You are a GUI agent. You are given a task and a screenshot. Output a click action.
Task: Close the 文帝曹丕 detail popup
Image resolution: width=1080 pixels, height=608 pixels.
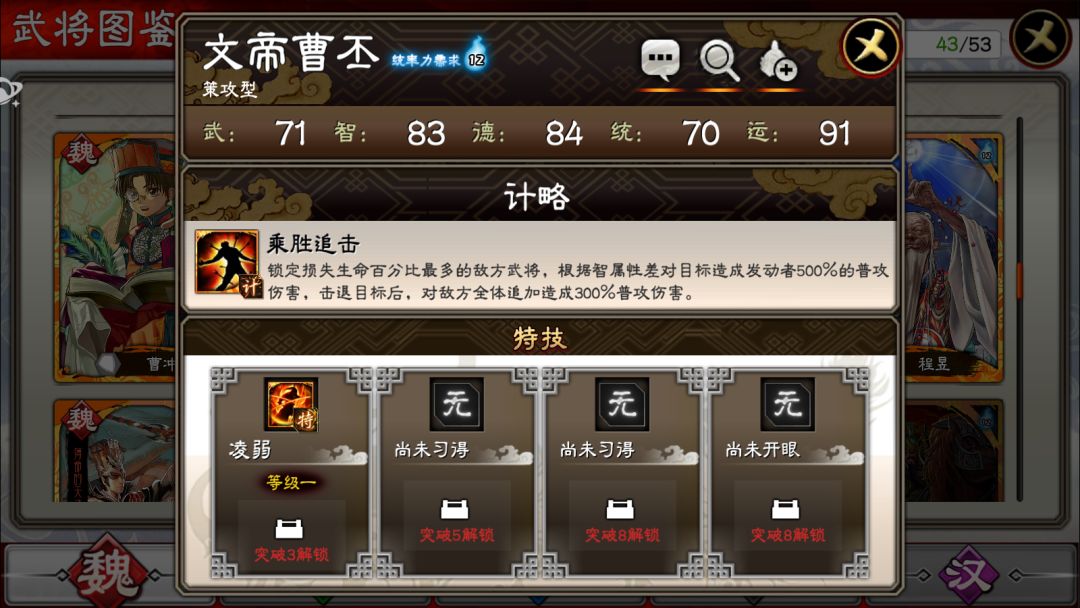pyautogui.click(x=871, y=47)
